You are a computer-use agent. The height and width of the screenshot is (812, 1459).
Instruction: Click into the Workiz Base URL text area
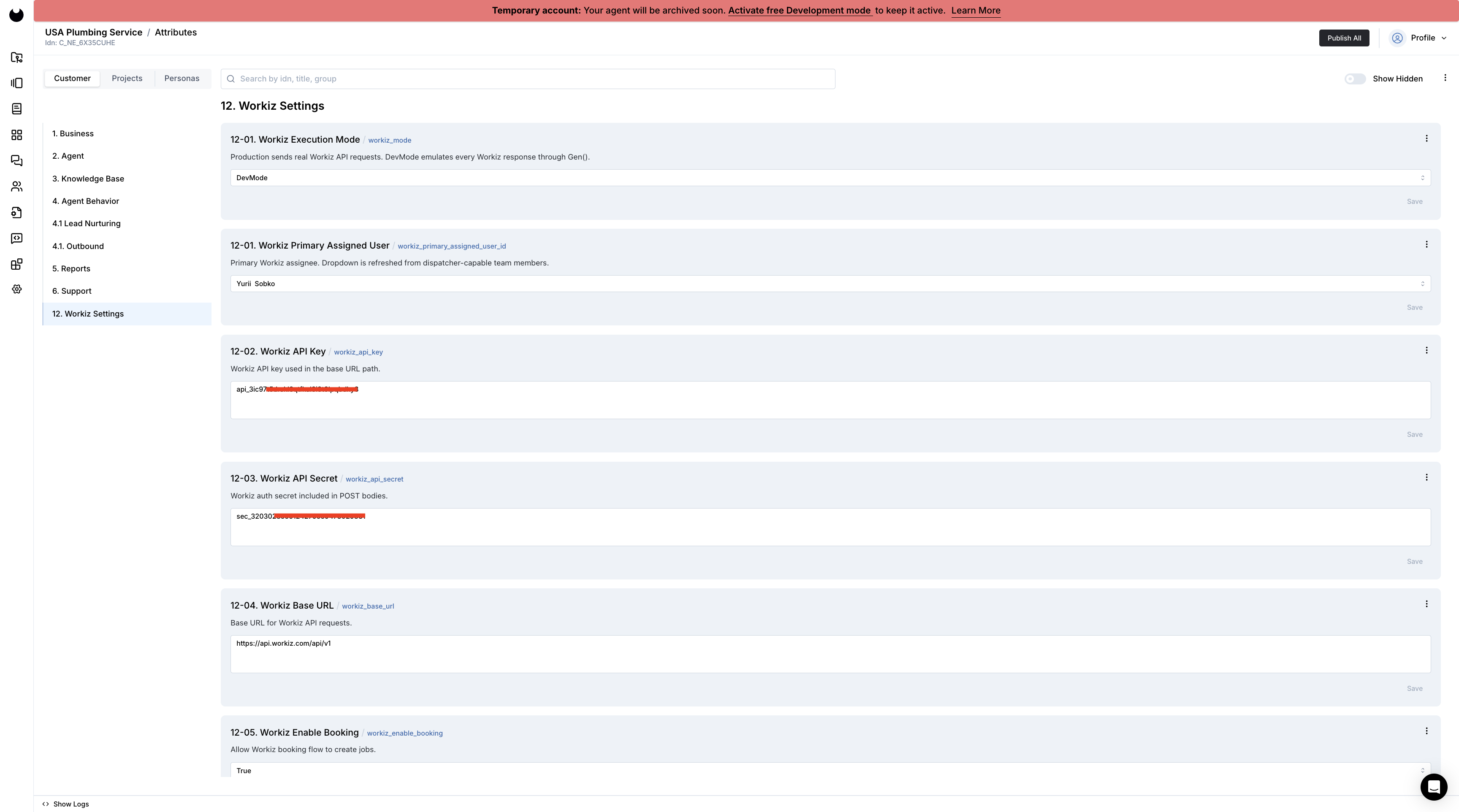click(830, 654)
